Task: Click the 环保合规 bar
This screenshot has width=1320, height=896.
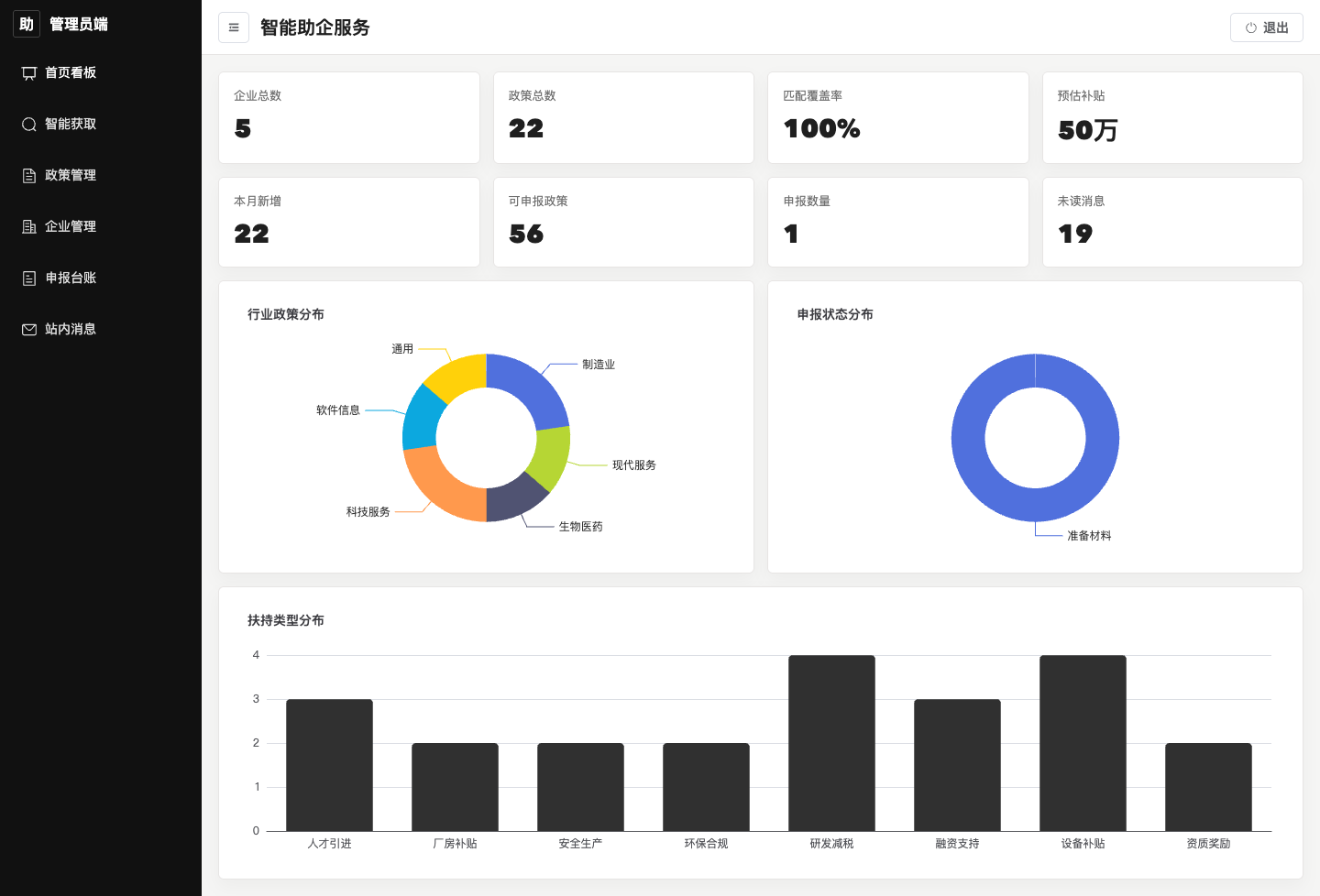Action: pyautogui.click(x=706, y=787)
